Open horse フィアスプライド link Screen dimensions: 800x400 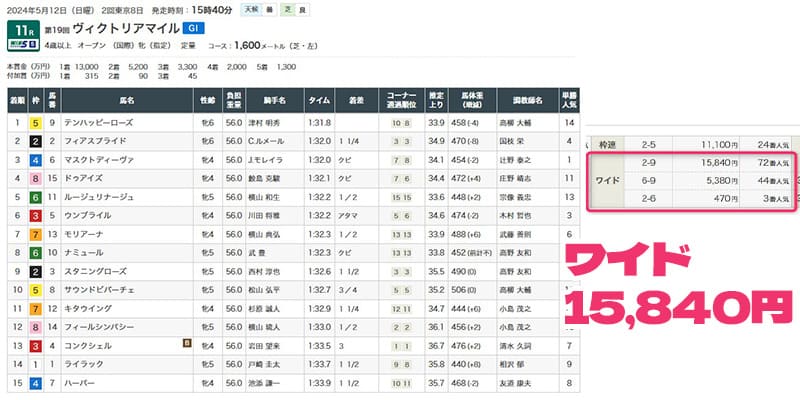[x=94, y=141]
